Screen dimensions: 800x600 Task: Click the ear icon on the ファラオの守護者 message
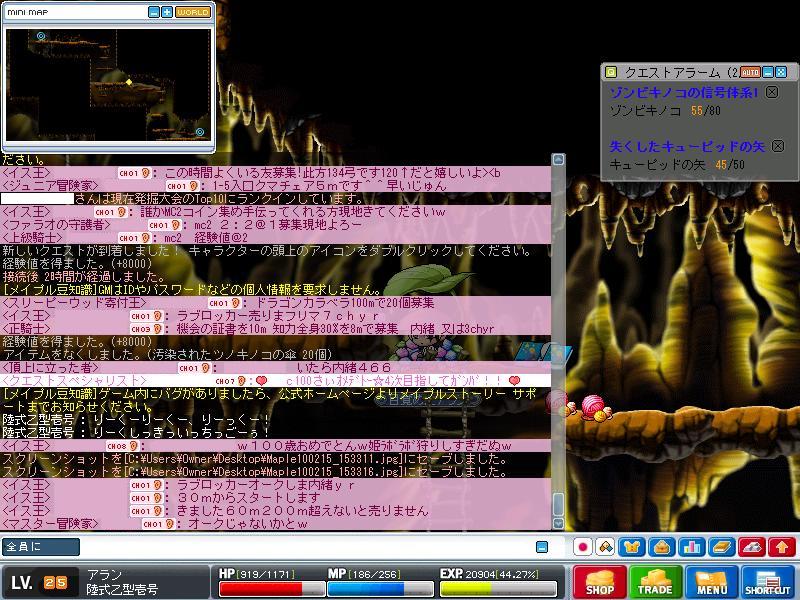pos(175,224)
